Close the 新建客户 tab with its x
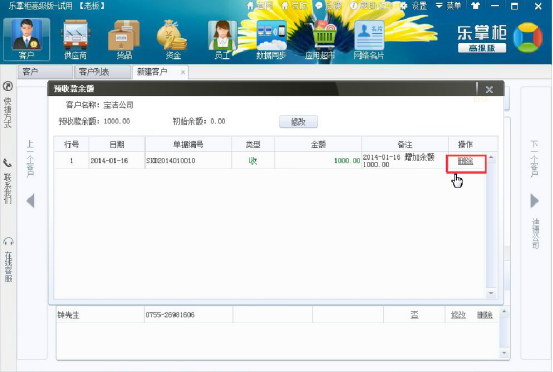 [x=183, y=72]
